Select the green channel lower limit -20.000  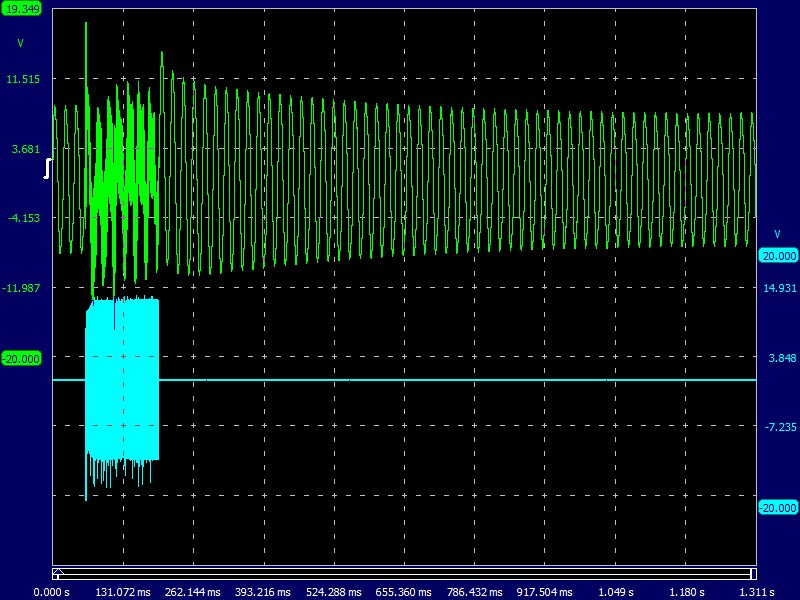(21, 359)
